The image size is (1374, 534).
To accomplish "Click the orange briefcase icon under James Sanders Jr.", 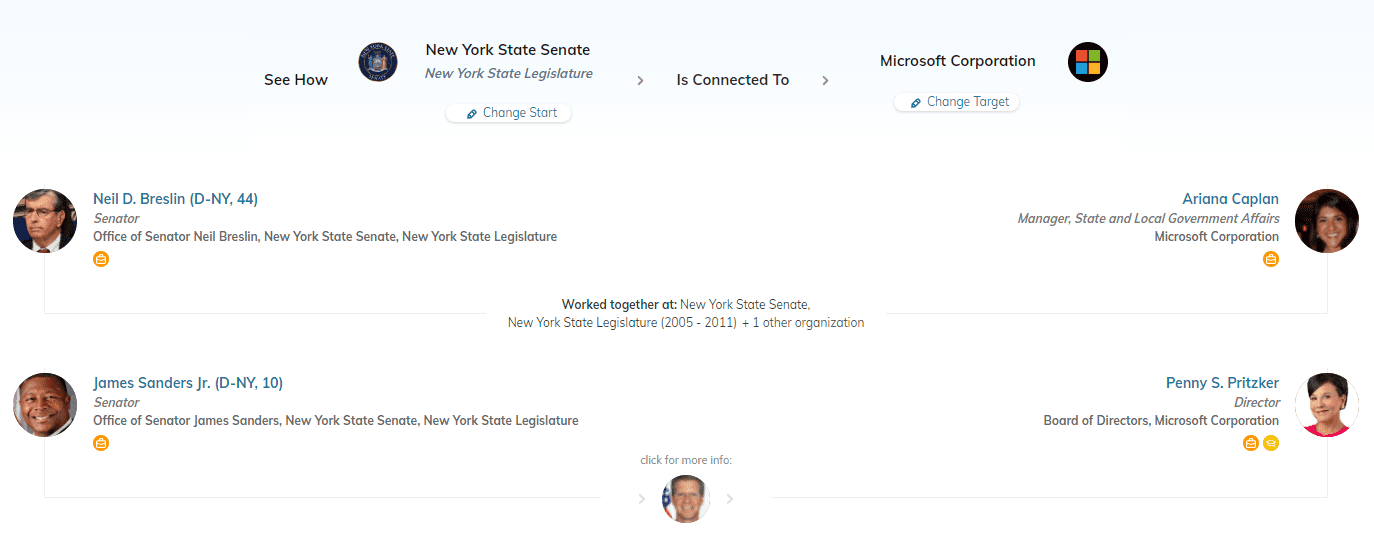I will [101, 443].
